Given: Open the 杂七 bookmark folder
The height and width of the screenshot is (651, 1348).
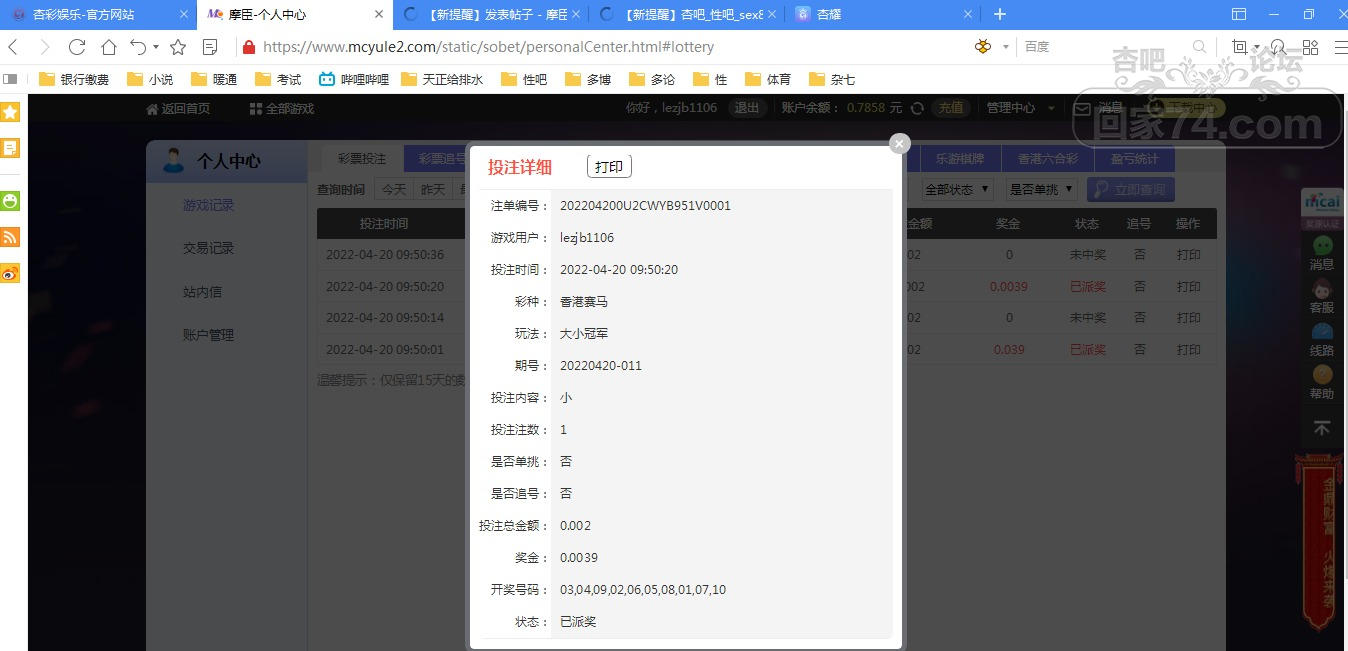Looking at the screenshot, I should point(832,79).
